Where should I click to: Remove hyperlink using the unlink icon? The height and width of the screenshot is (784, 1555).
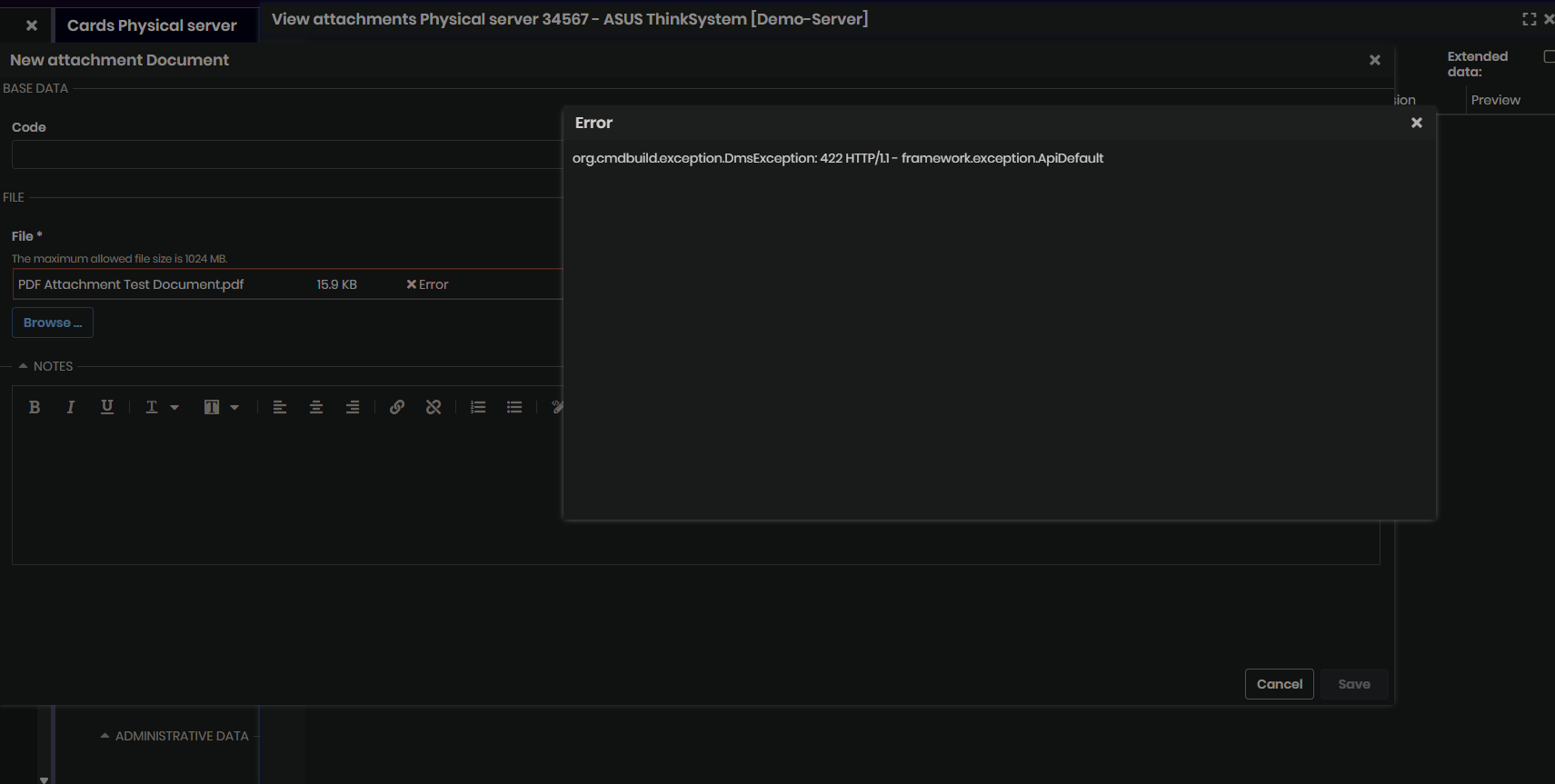coord(434,407)
